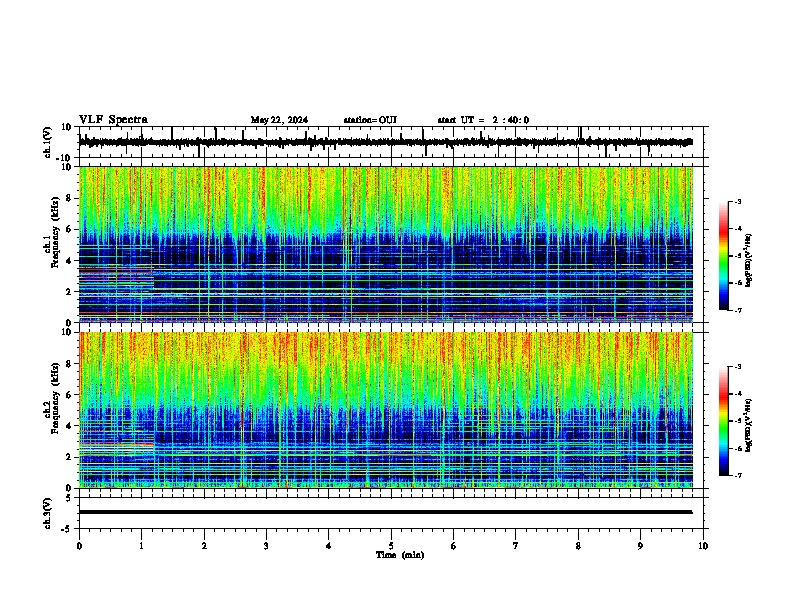Viewport: 792px width, 612px height.
Task: Click the "-5" tick on ch.3(V) axis
Action: tap(67, 529)
